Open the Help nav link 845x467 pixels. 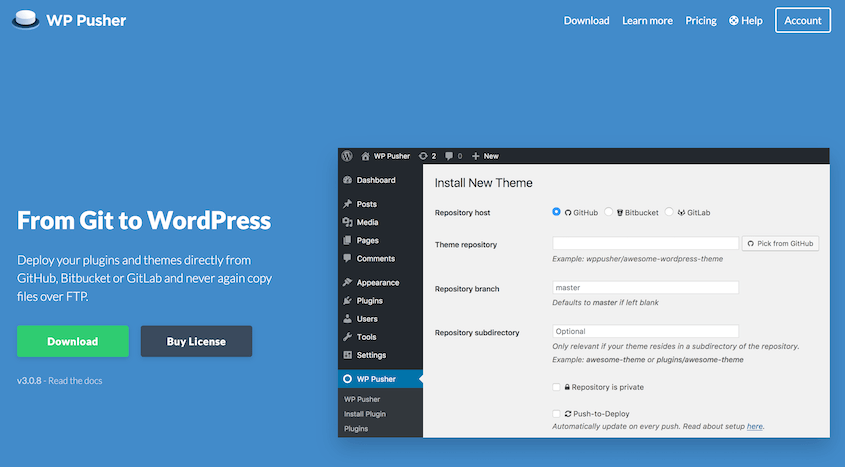tap(746, 20)
